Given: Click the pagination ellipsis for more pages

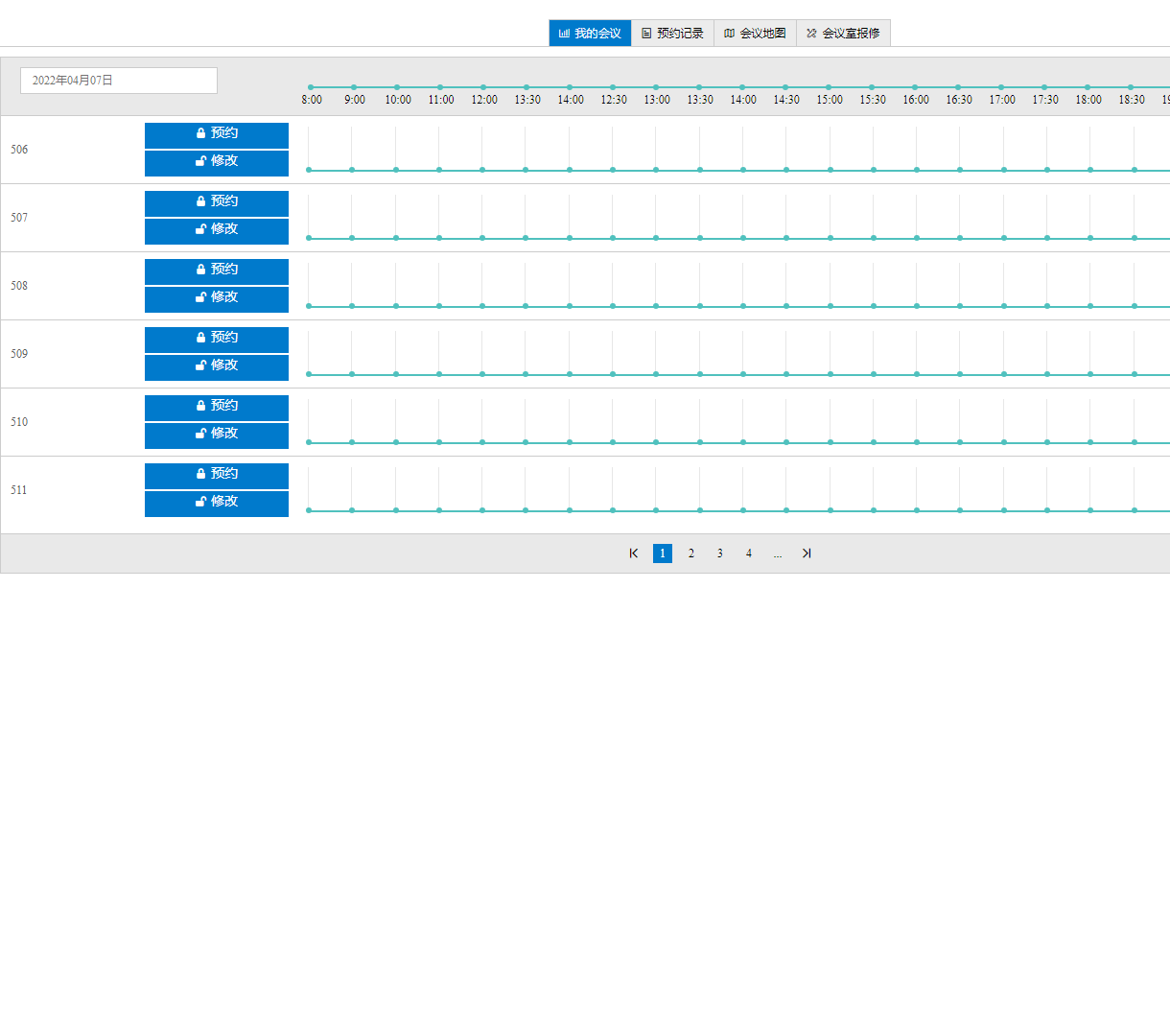Looking at the screenshot, I should point(778,553).
